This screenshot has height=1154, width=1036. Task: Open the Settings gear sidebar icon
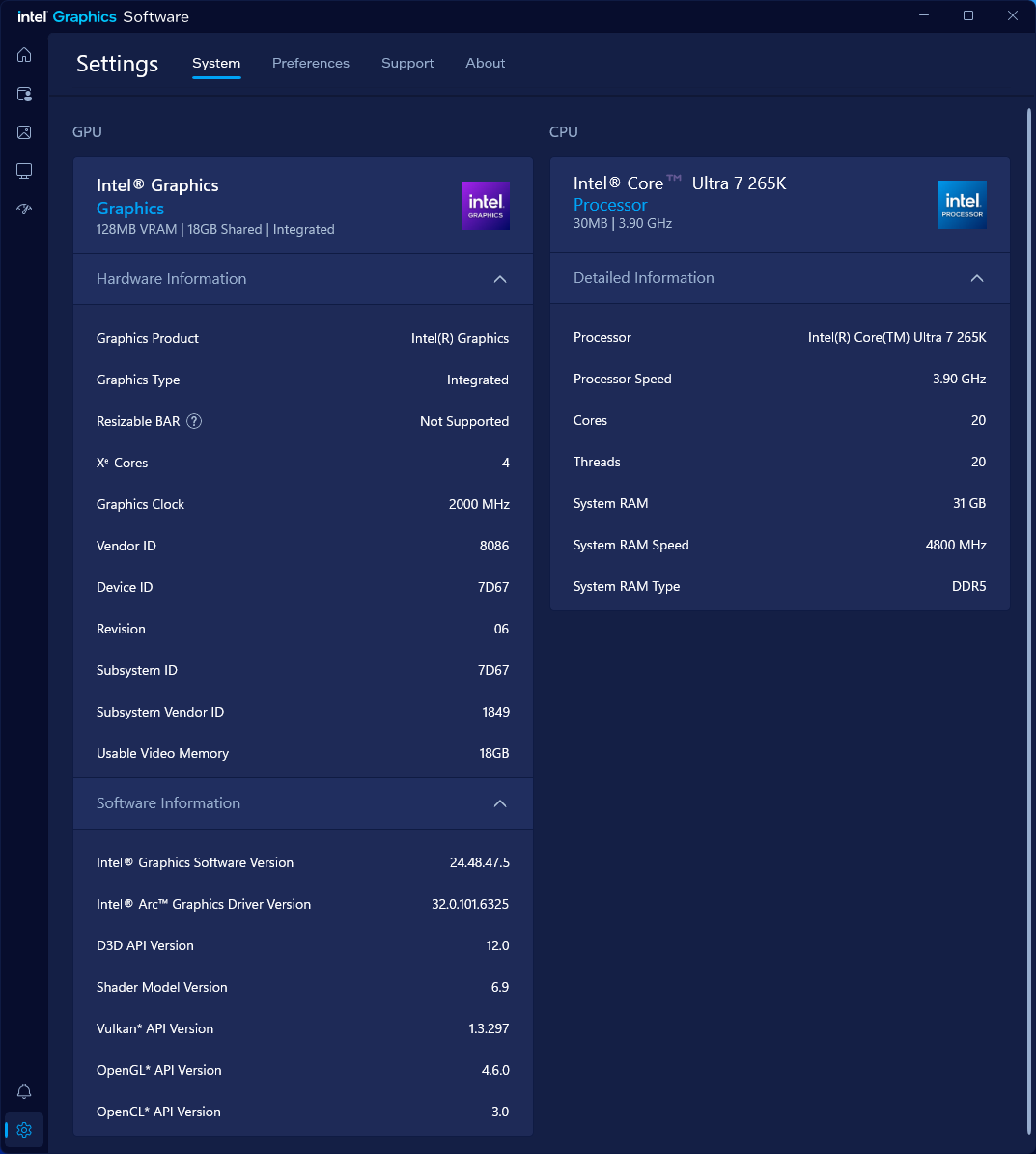click(24, 1130)
